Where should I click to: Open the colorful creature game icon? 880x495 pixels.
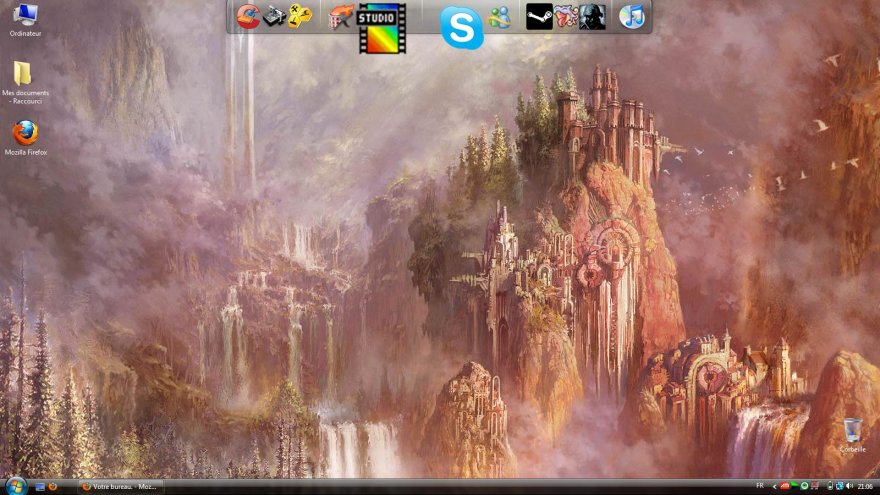pyautogui.click(x=566, y=17)
